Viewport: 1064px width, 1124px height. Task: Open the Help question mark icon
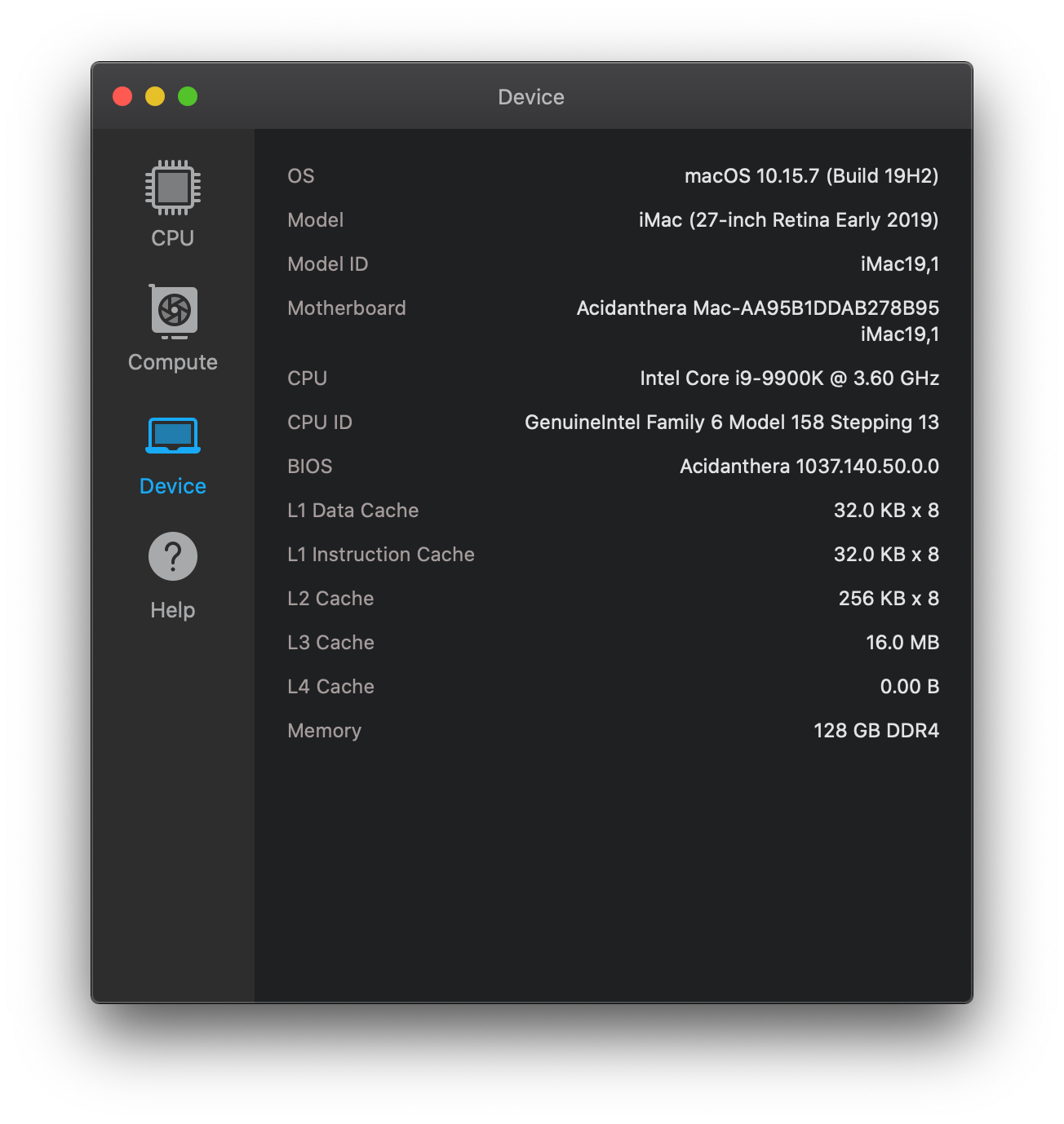pos(173,556)
